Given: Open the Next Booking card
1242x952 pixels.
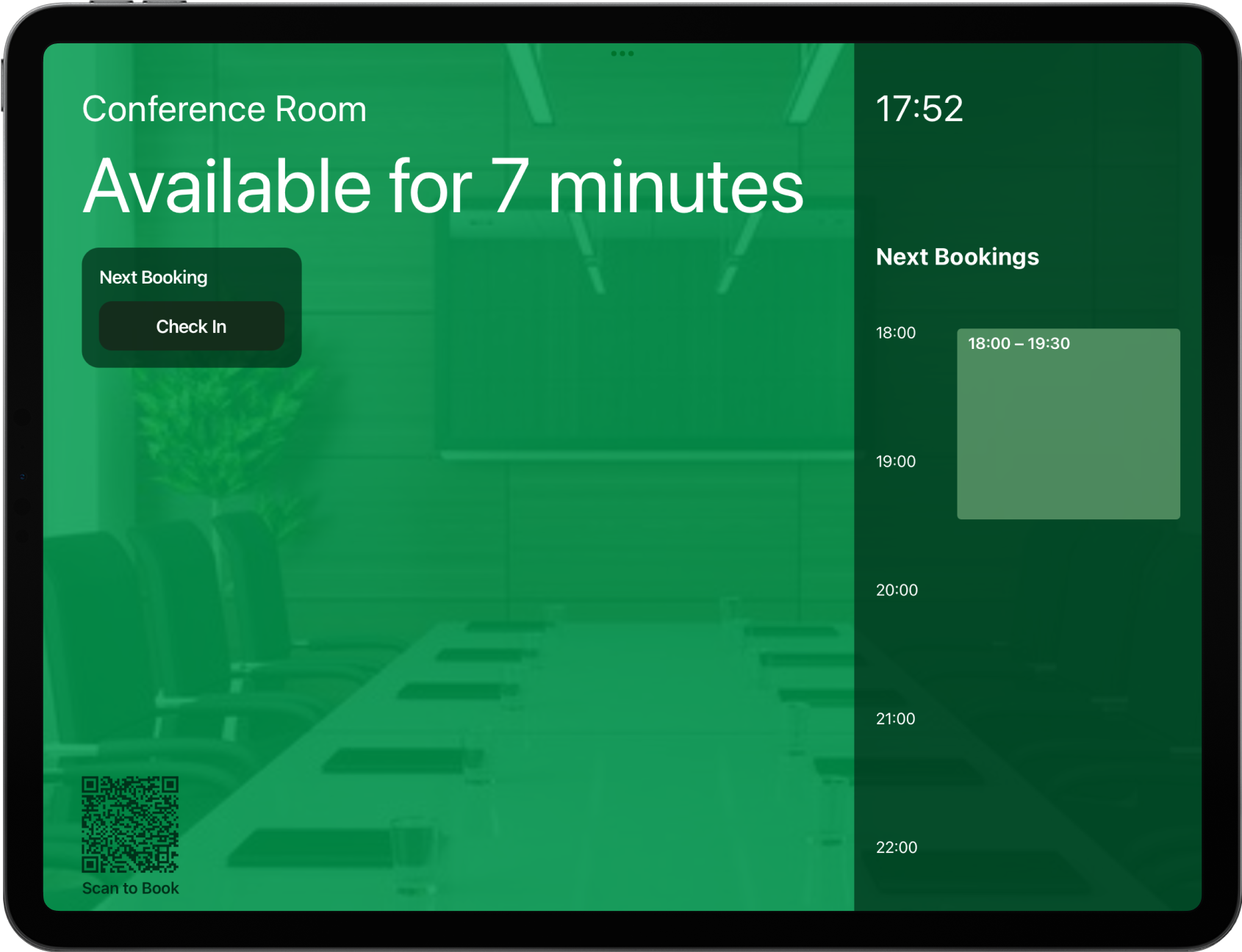Looking at the screenshot, I should point(191,308).
